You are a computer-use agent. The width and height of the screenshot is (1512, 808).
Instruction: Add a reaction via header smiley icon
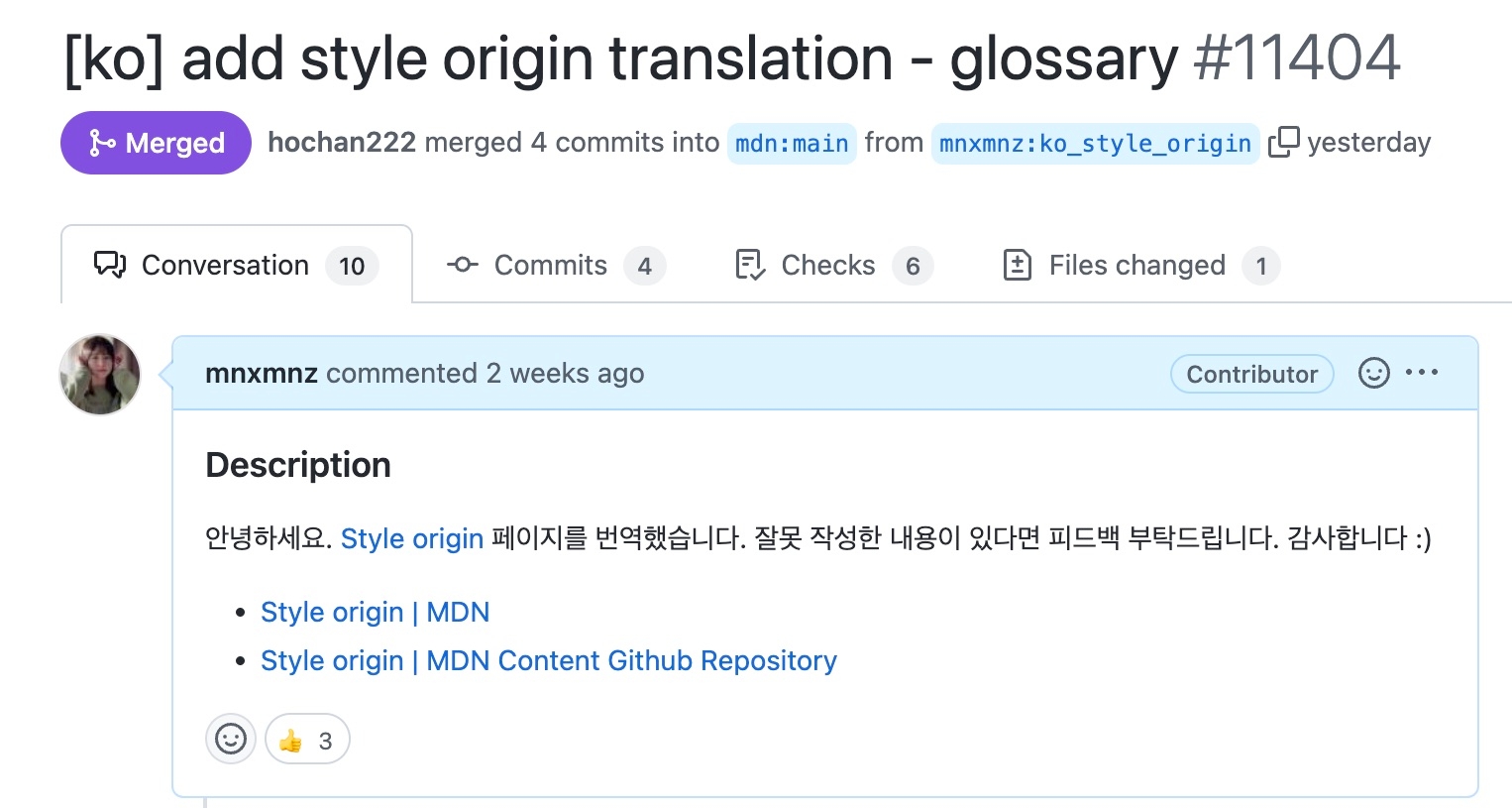[x=1373, y=373]
